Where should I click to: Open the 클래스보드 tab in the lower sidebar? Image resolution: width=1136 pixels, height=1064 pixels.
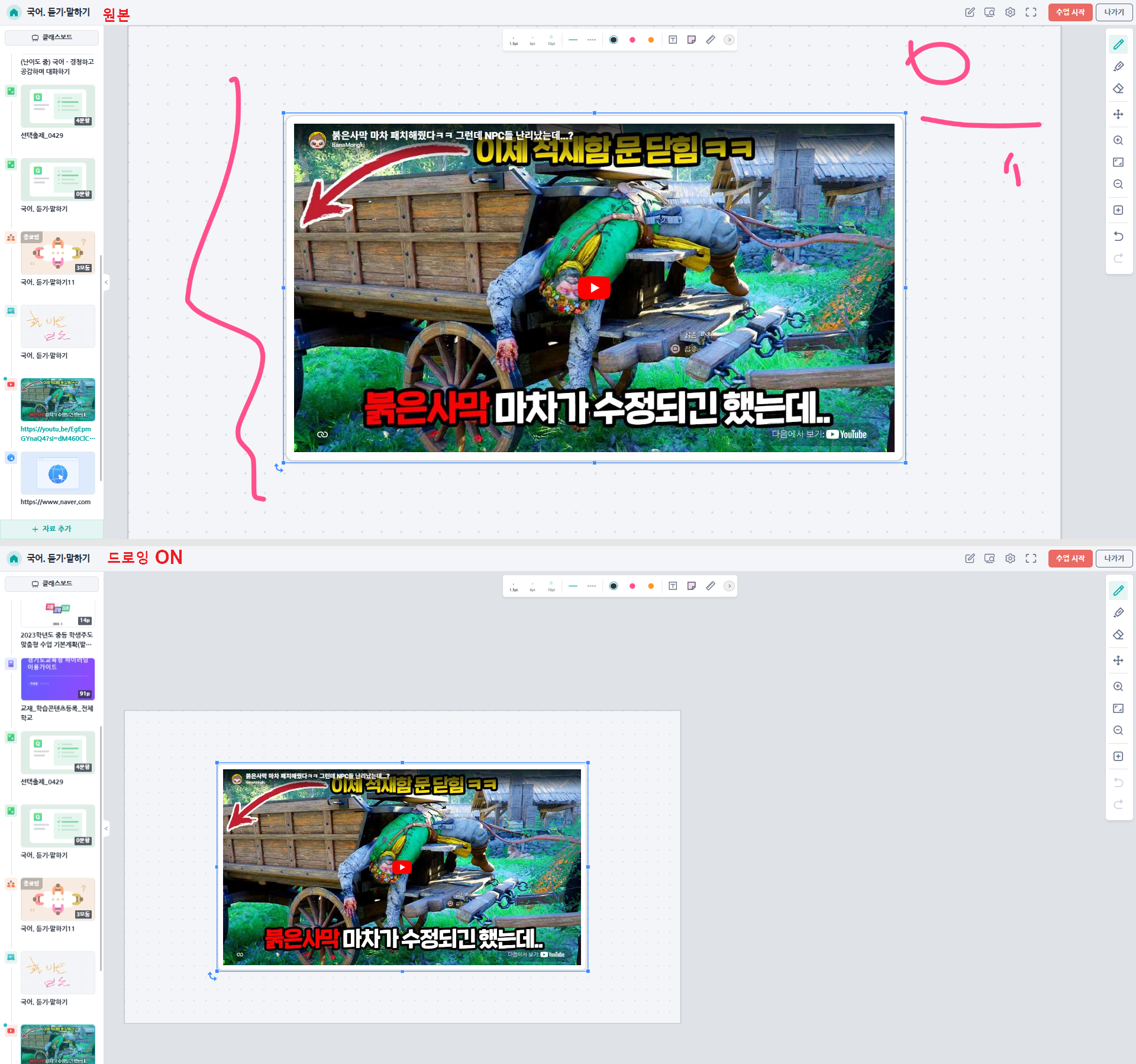(x=52, y=583)
